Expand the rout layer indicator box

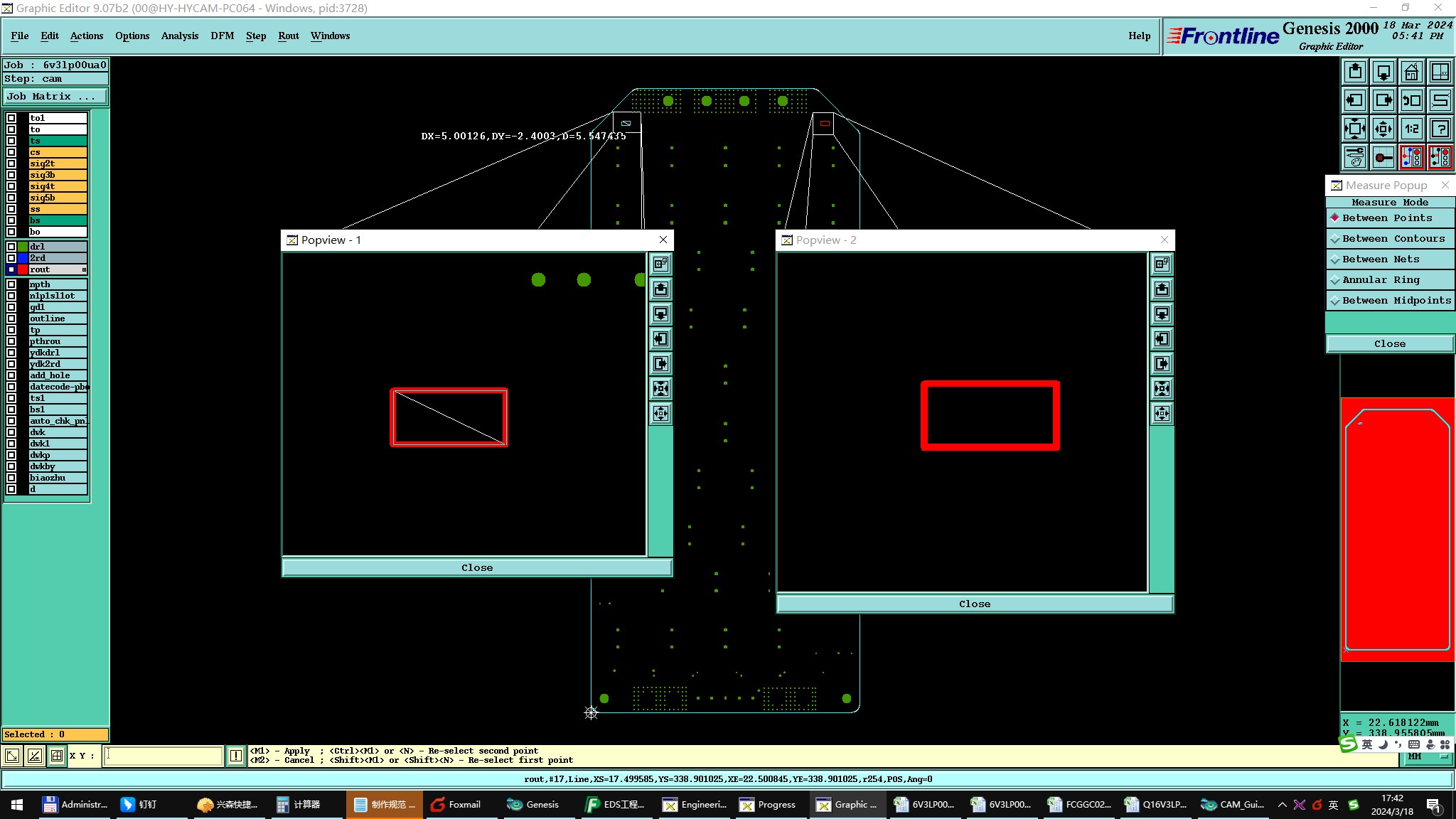84,269
